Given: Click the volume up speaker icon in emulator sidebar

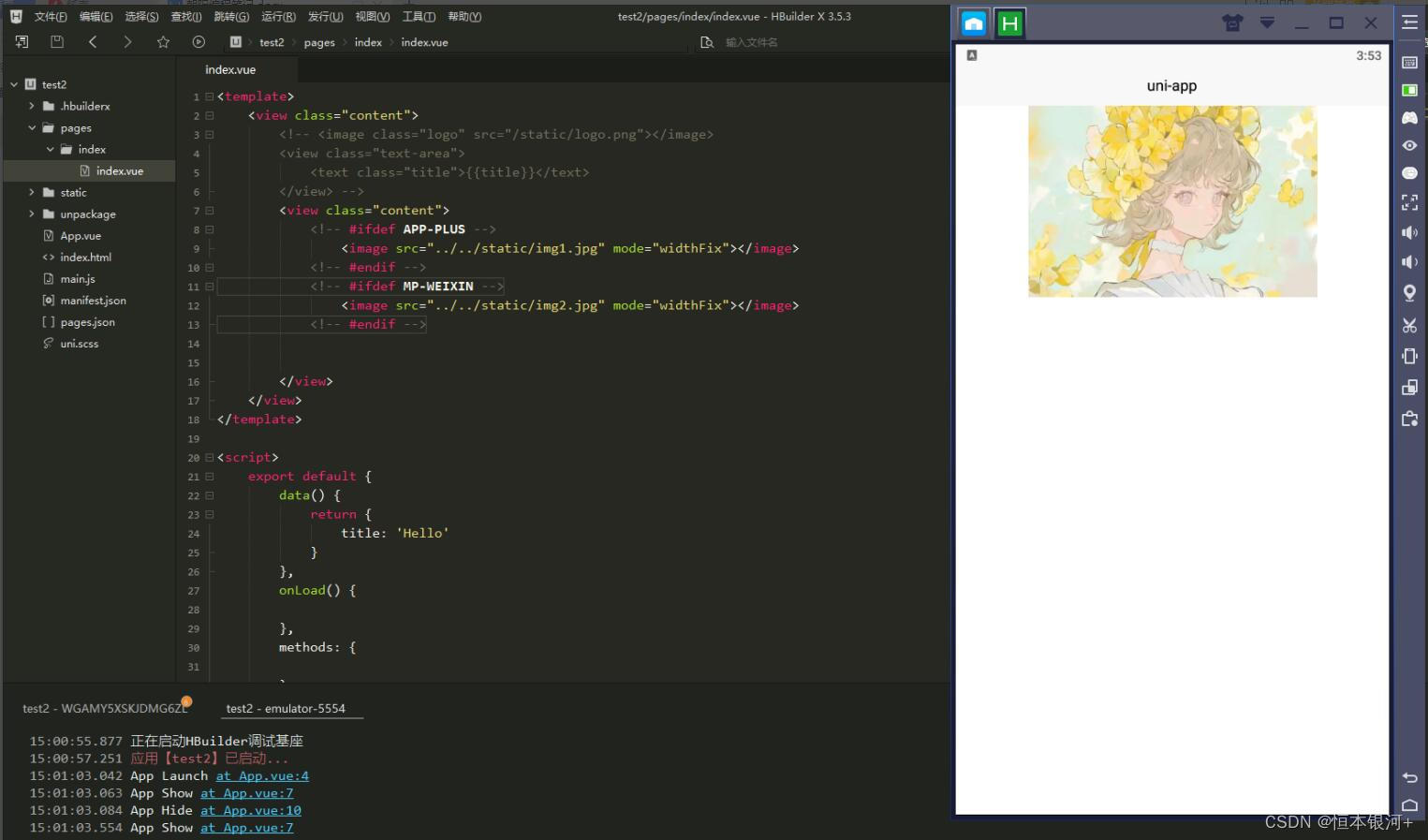Looking at the screenshot, I should (1409, 232).
